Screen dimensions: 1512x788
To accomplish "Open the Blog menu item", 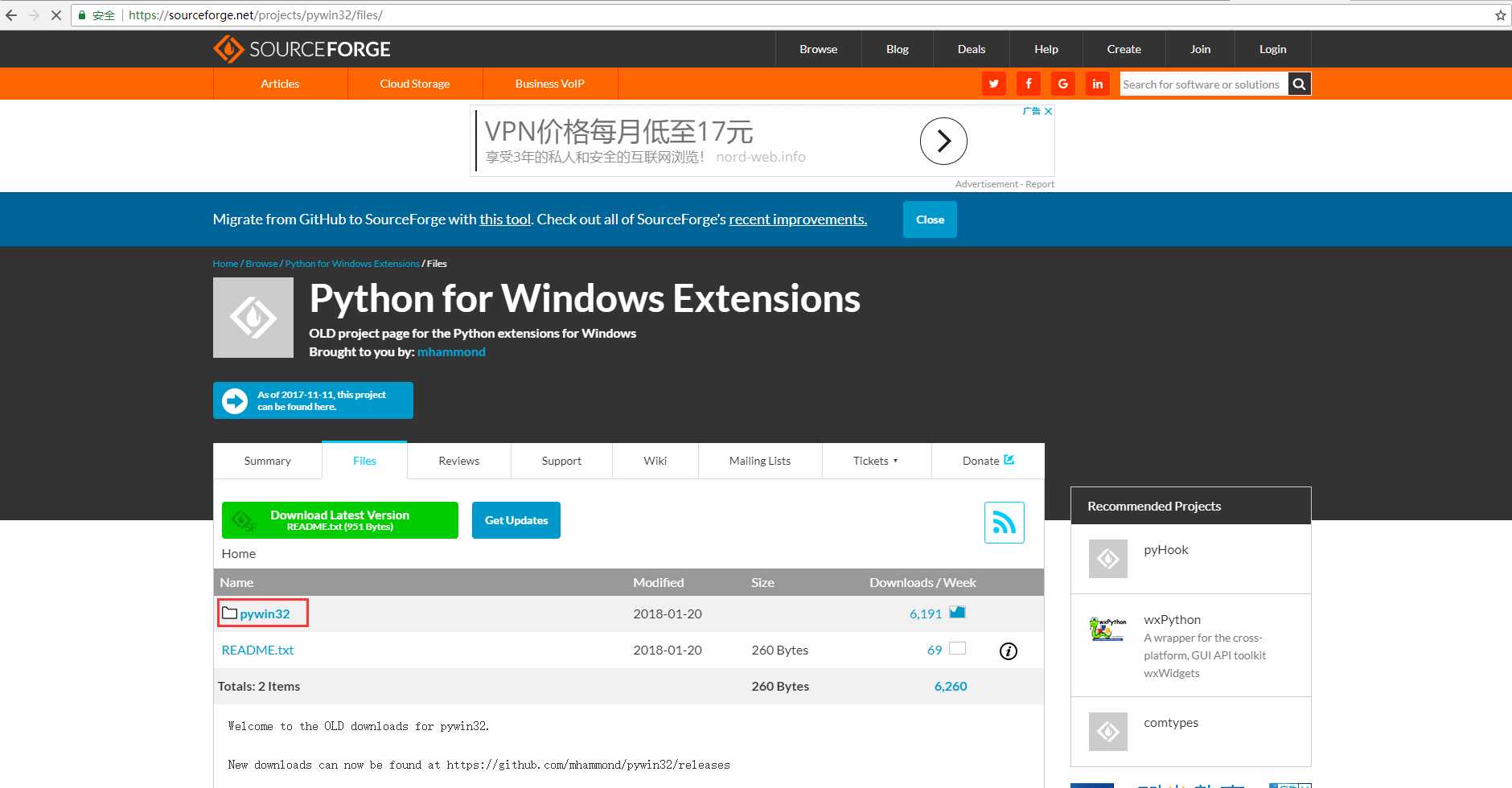I will (x=897, y=49).
